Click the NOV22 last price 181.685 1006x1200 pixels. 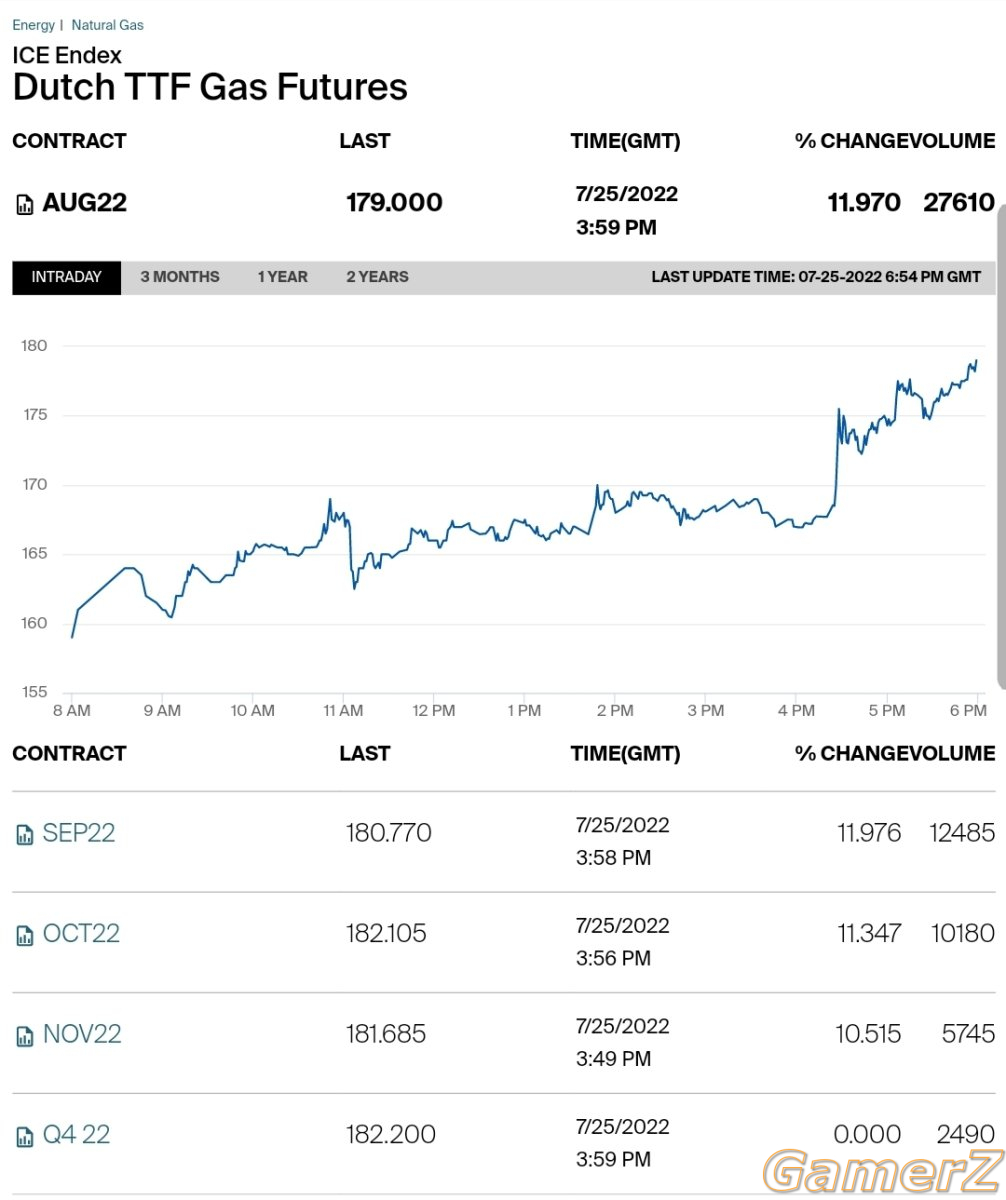[x=386, y=1034]
